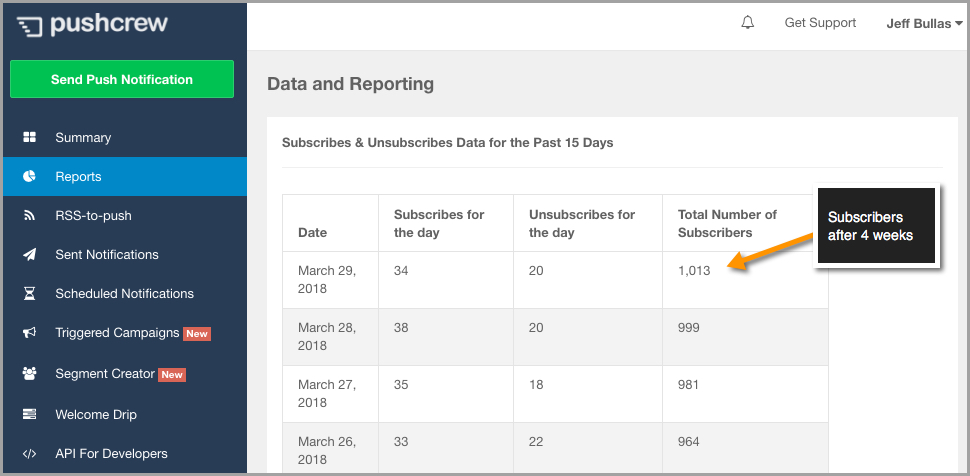The width and height of the screenshot is (970, 476).
Task: Open the Get Support link
Action: pyautogui.click(x=820, y=23)
